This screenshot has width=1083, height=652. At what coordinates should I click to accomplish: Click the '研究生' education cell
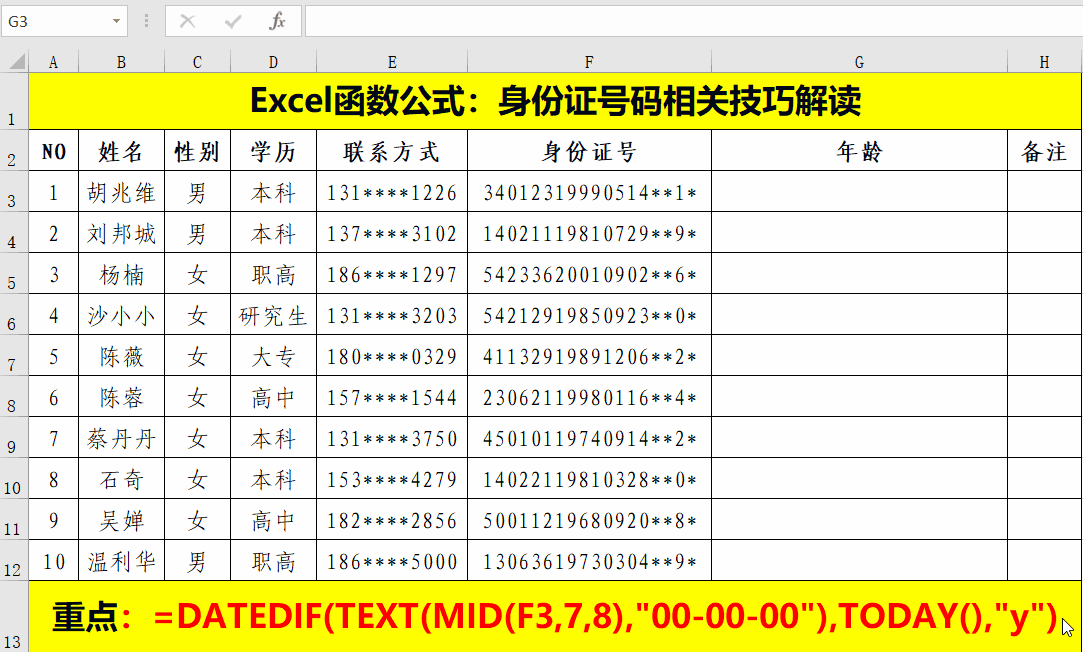click(x=274, y=315)
